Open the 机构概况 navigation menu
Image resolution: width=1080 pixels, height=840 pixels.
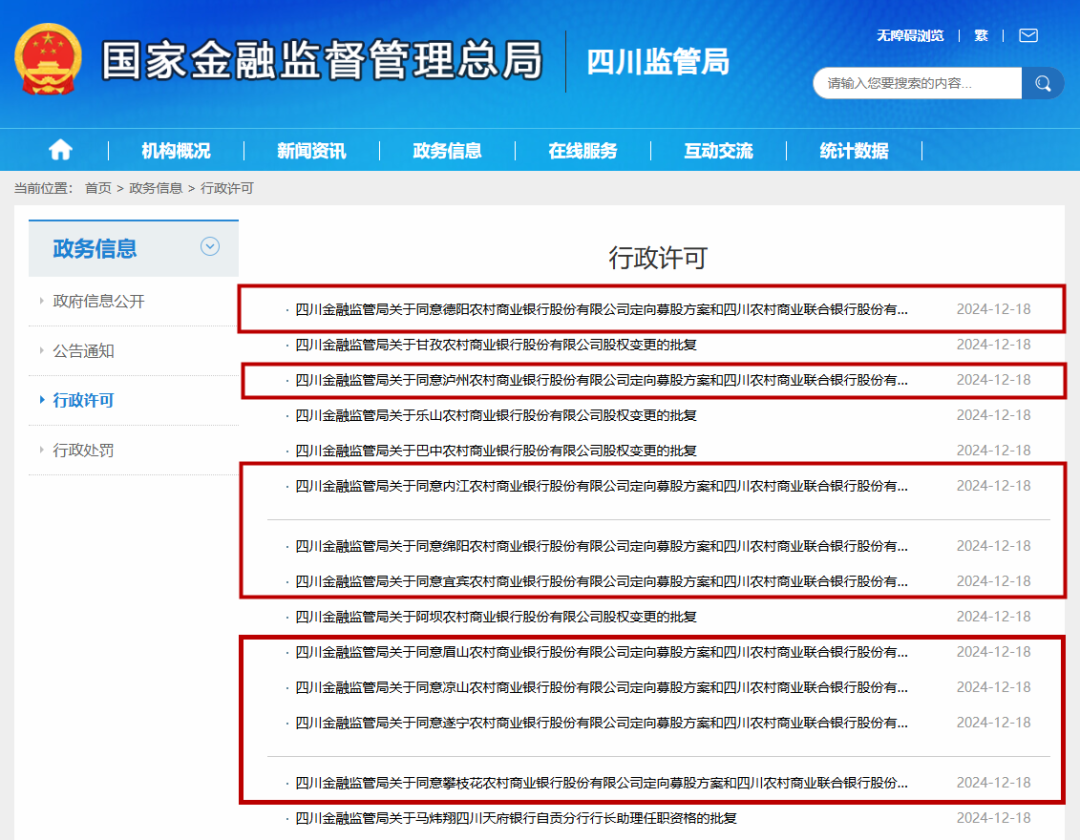(x=176, y=150)
